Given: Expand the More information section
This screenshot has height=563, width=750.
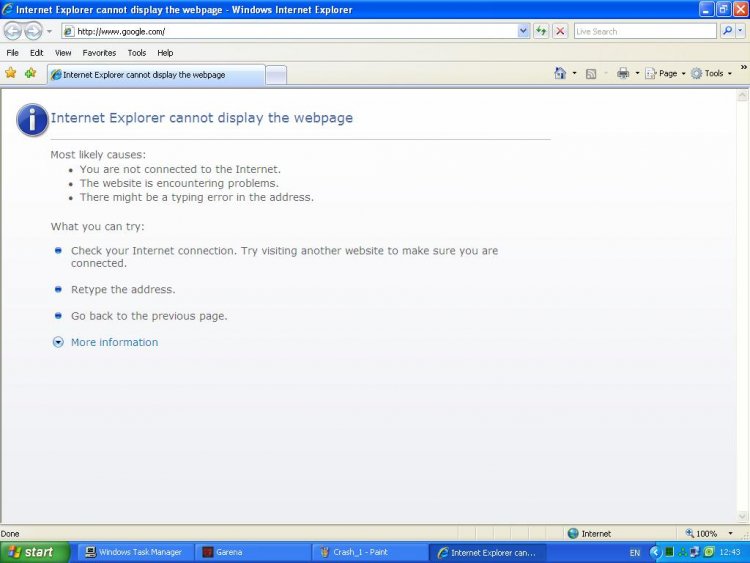Looking at the screenshot, I should [58, 342].
